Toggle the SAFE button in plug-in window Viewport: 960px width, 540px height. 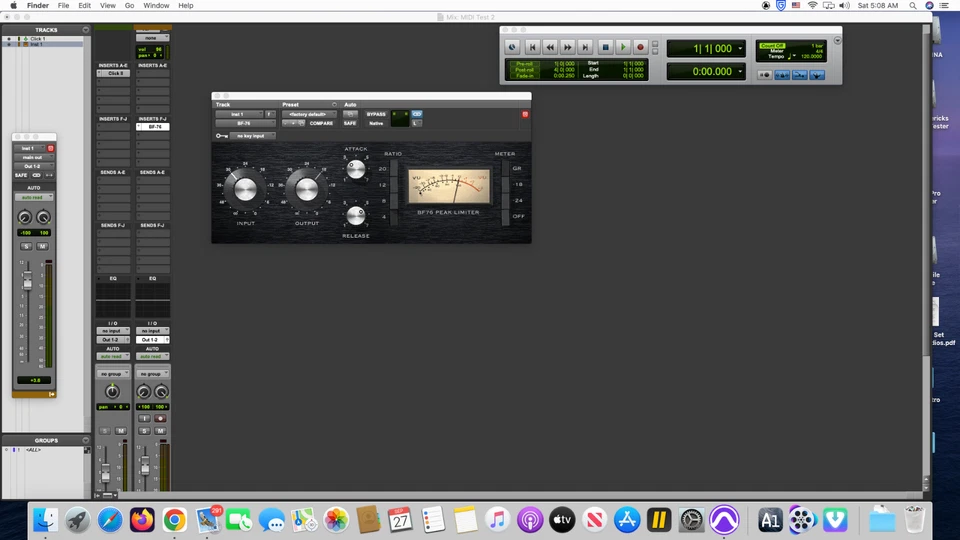(350, 123)
